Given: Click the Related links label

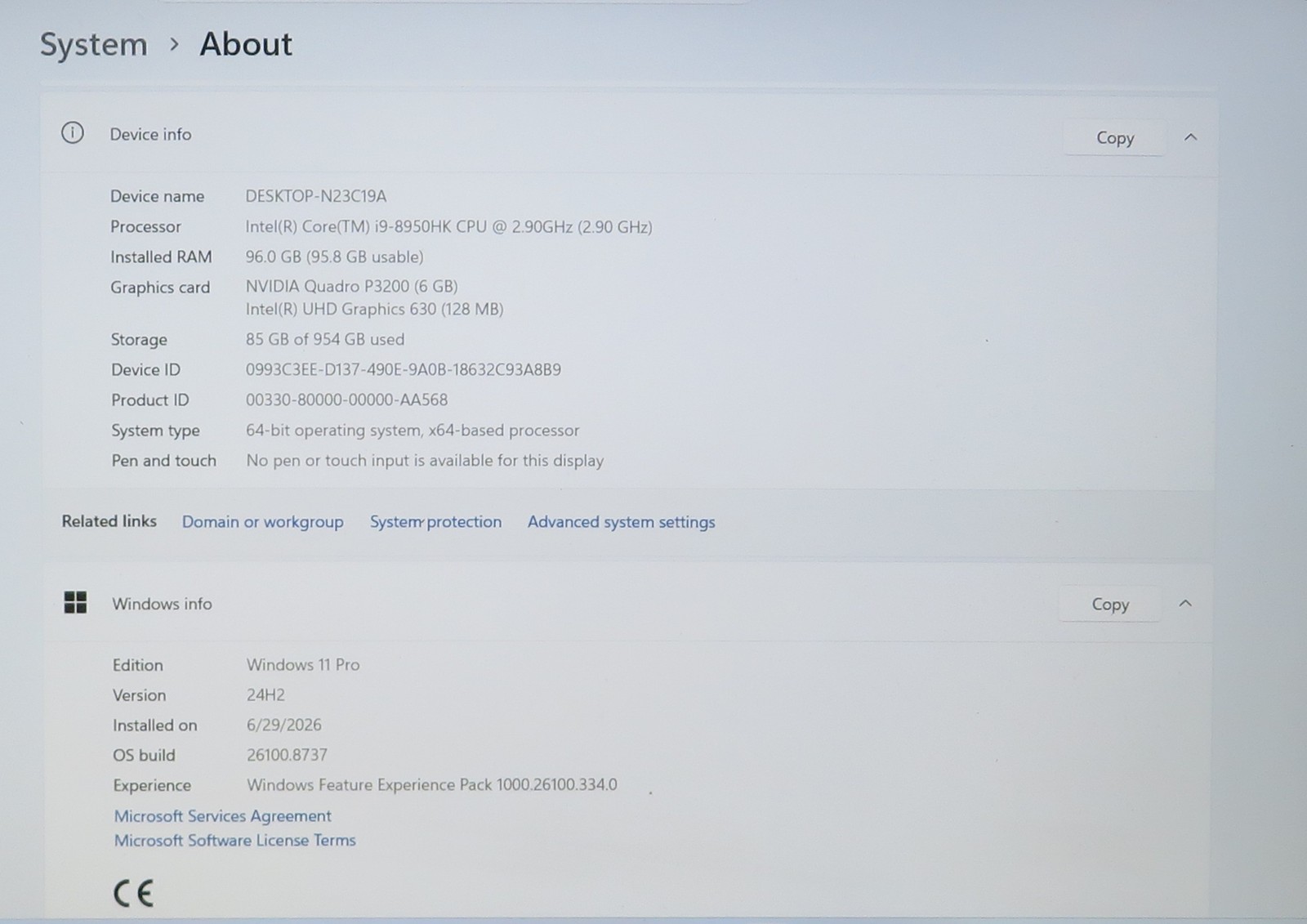Looking at the screenshot, I should point(109,521).
